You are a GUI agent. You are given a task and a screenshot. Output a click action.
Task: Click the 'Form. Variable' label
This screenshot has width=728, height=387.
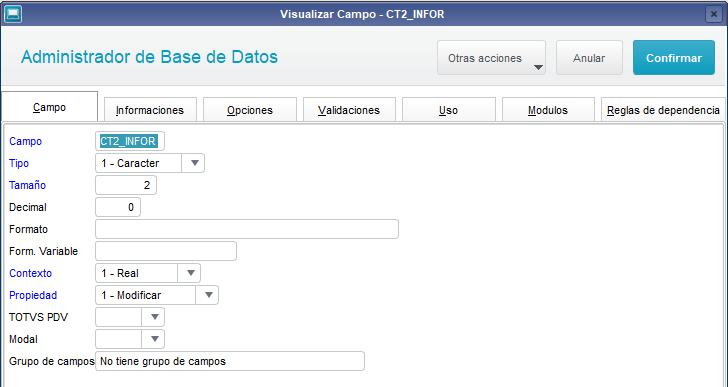(x=44, y=251)
